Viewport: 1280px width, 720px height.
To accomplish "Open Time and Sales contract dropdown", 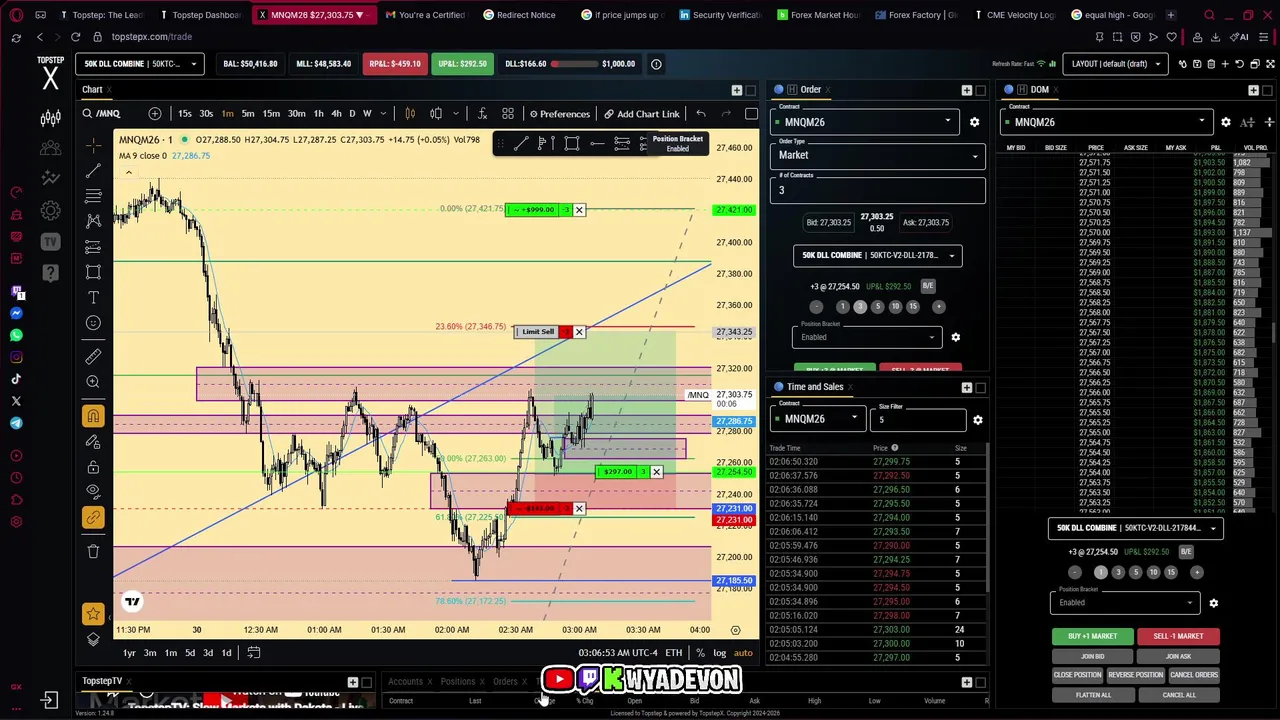I will point(816,419).
